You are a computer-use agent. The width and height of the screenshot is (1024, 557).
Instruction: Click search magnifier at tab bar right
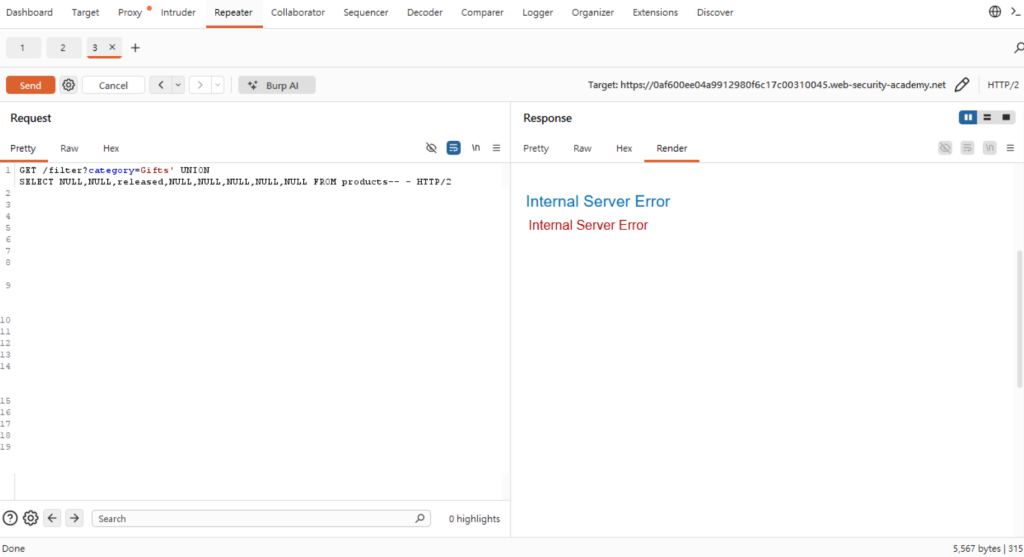pos(1018,48)
